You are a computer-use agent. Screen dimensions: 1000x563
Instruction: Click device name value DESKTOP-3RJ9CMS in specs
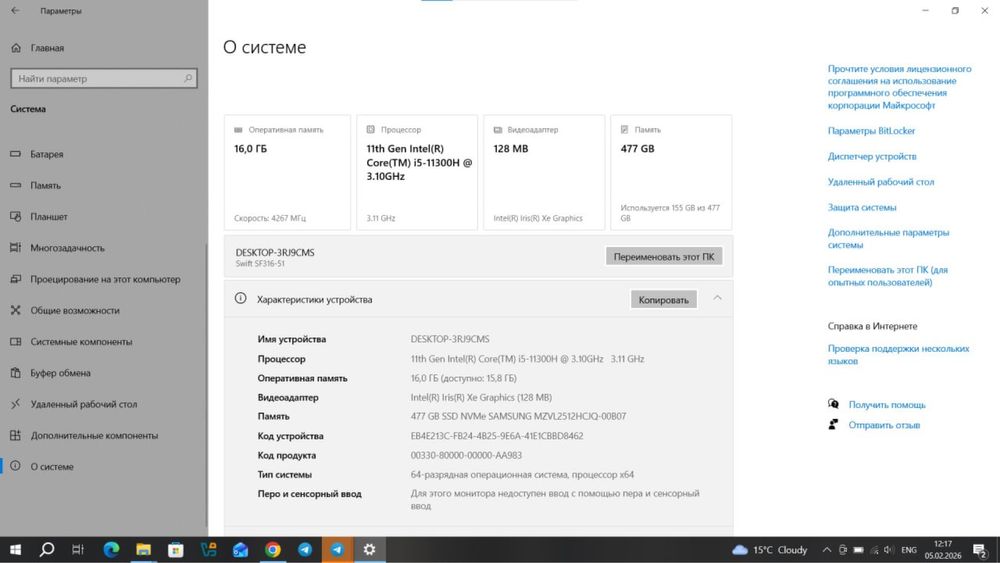coord(450,339)
